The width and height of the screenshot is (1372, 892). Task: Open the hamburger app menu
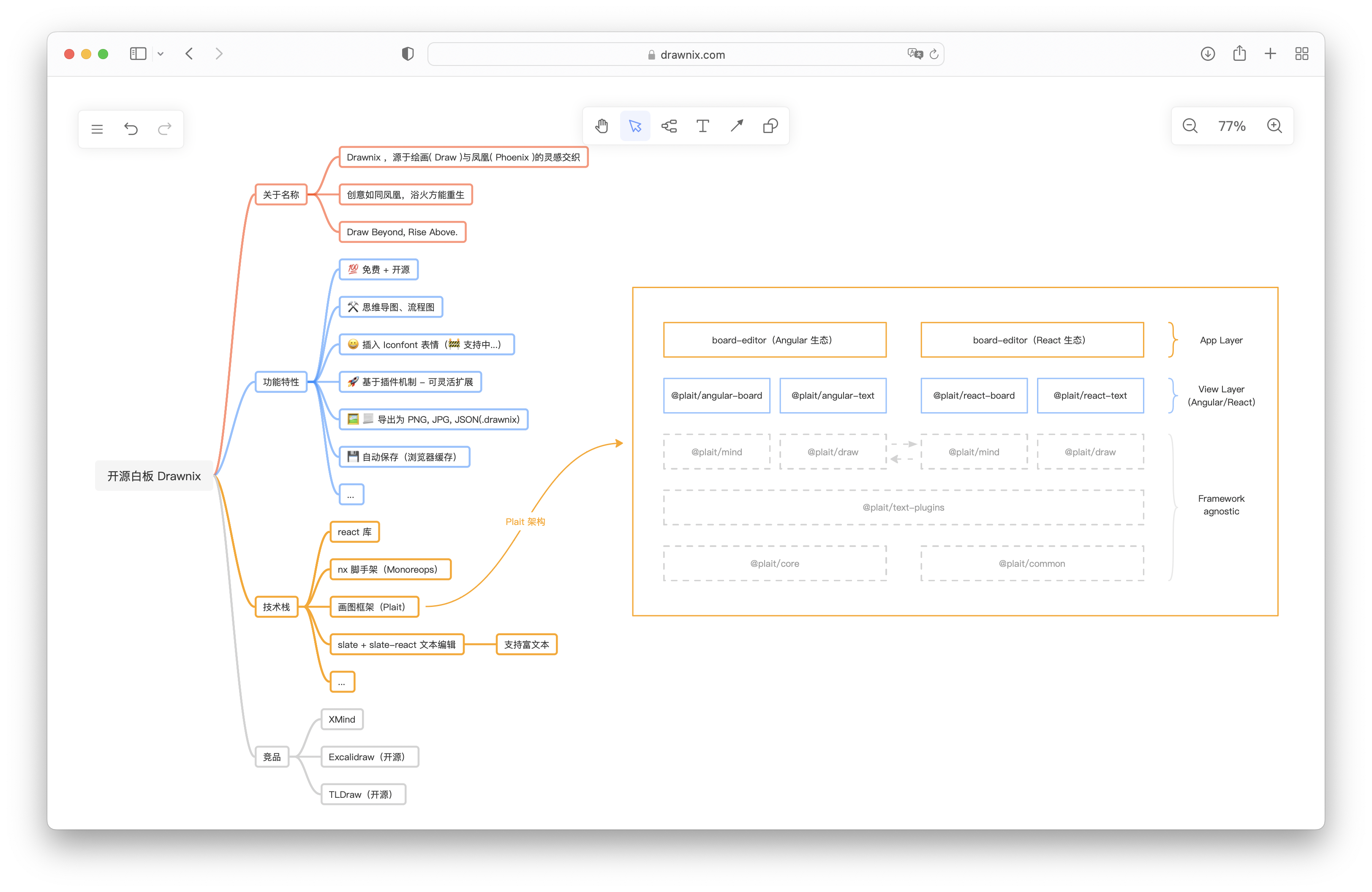click(97, 129)
